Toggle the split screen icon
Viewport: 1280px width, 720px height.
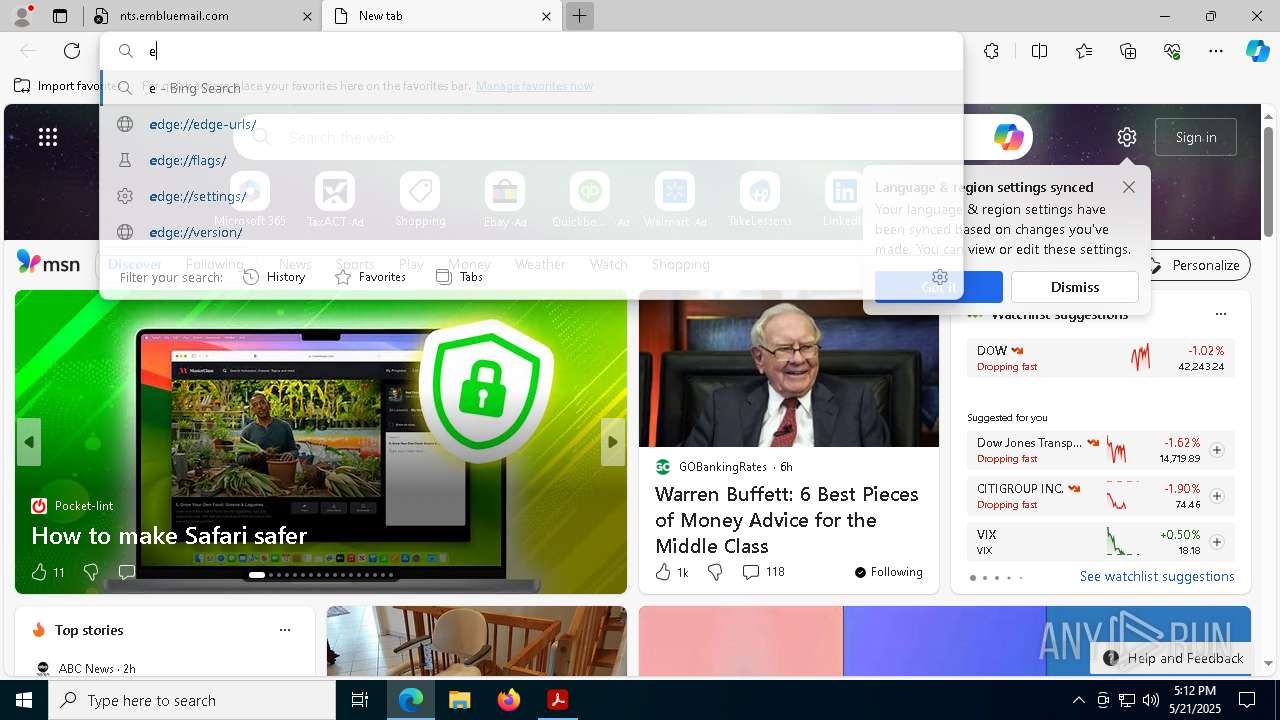click(1039, 51)
